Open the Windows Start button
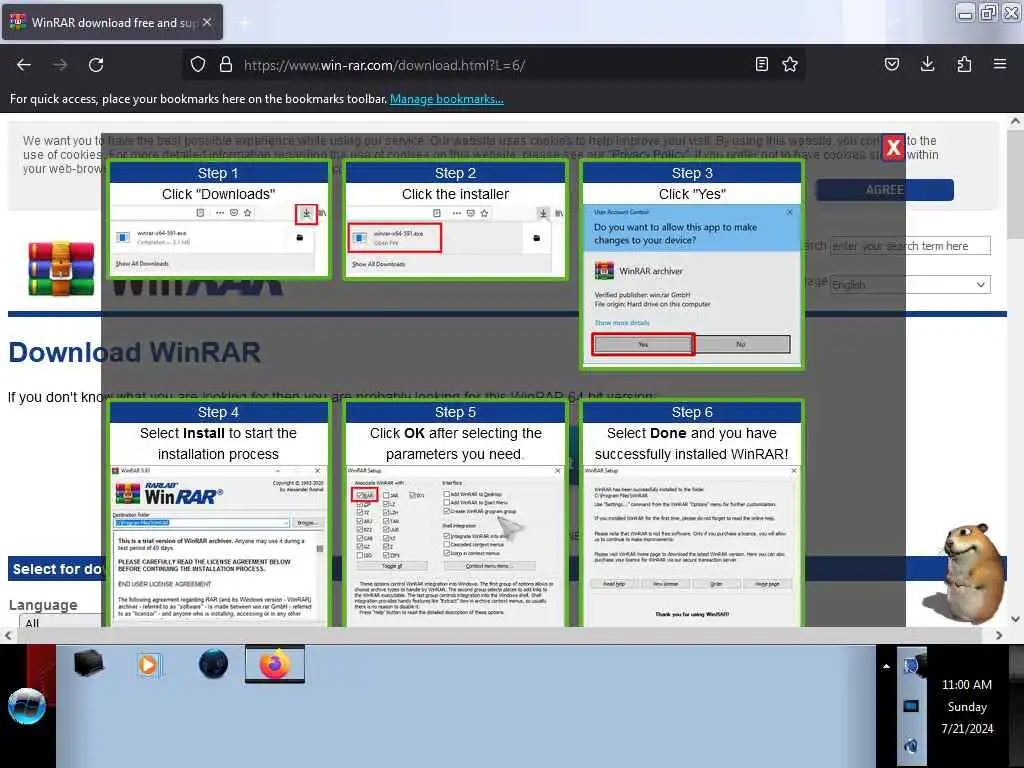The width and height of the screenshot is (1024, 768). pos(27,707)
